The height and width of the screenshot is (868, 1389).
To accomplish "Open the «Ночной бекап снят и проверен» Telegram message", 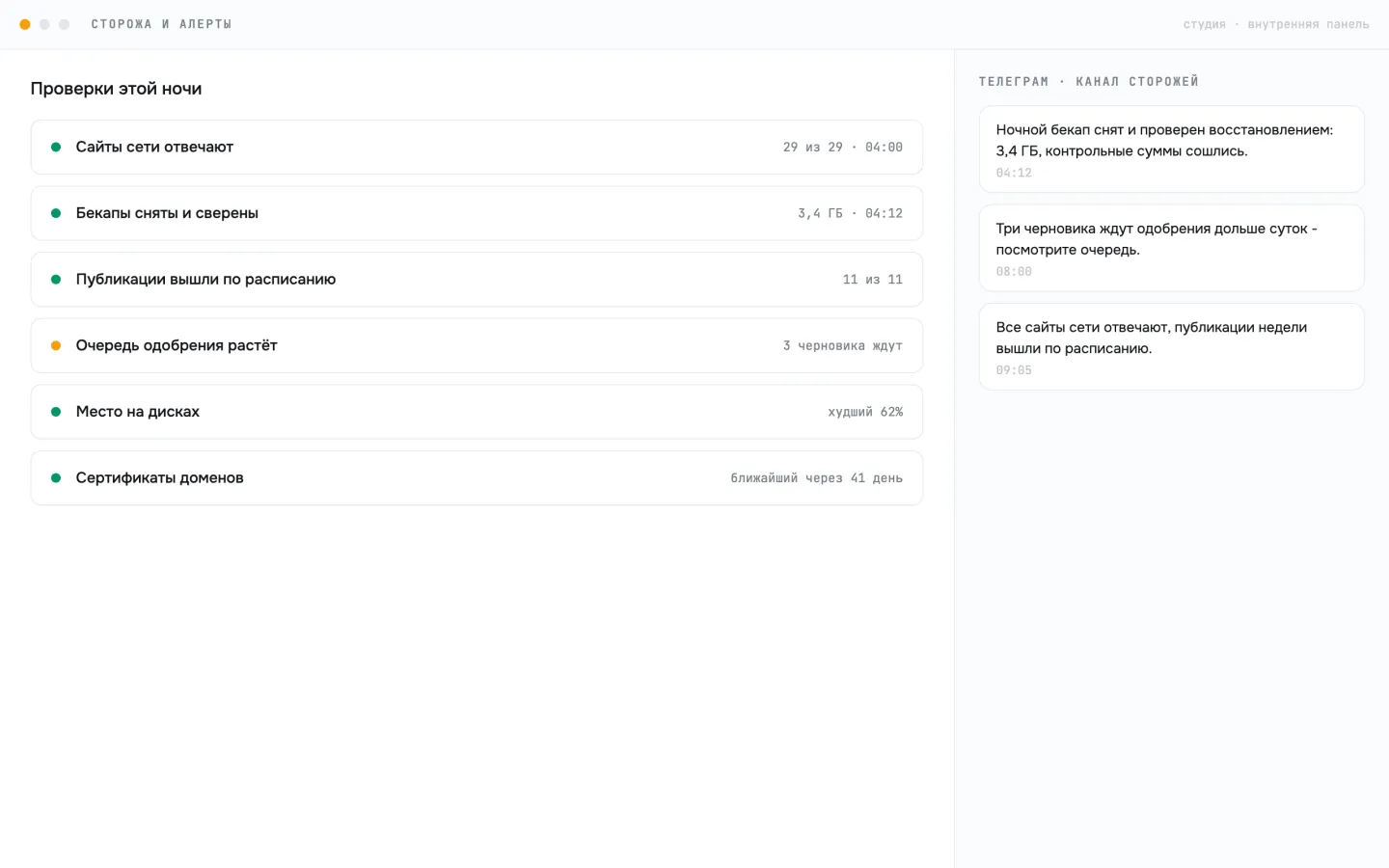I will pos(1171,149).
